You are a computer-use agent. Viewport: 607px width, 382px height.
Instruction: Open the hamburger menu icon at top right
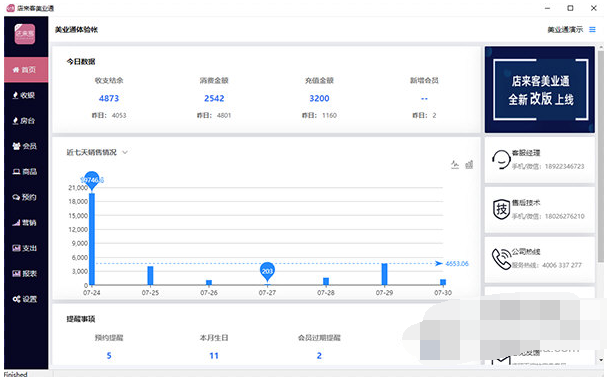click(x=592, y=29)
